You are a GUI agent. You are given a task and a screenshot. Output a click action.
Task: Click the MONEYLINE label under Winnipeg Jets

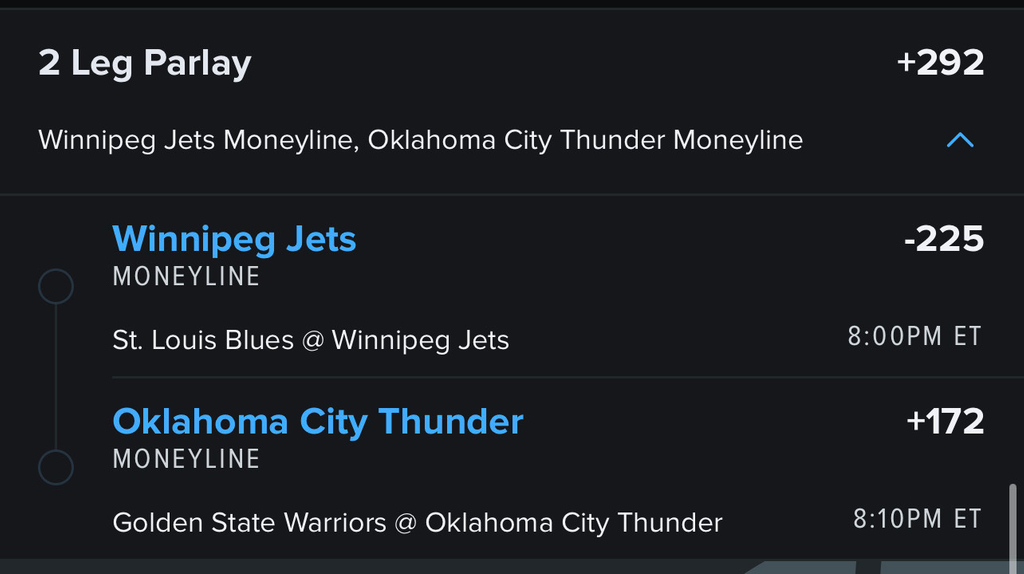tap(186, 276)
